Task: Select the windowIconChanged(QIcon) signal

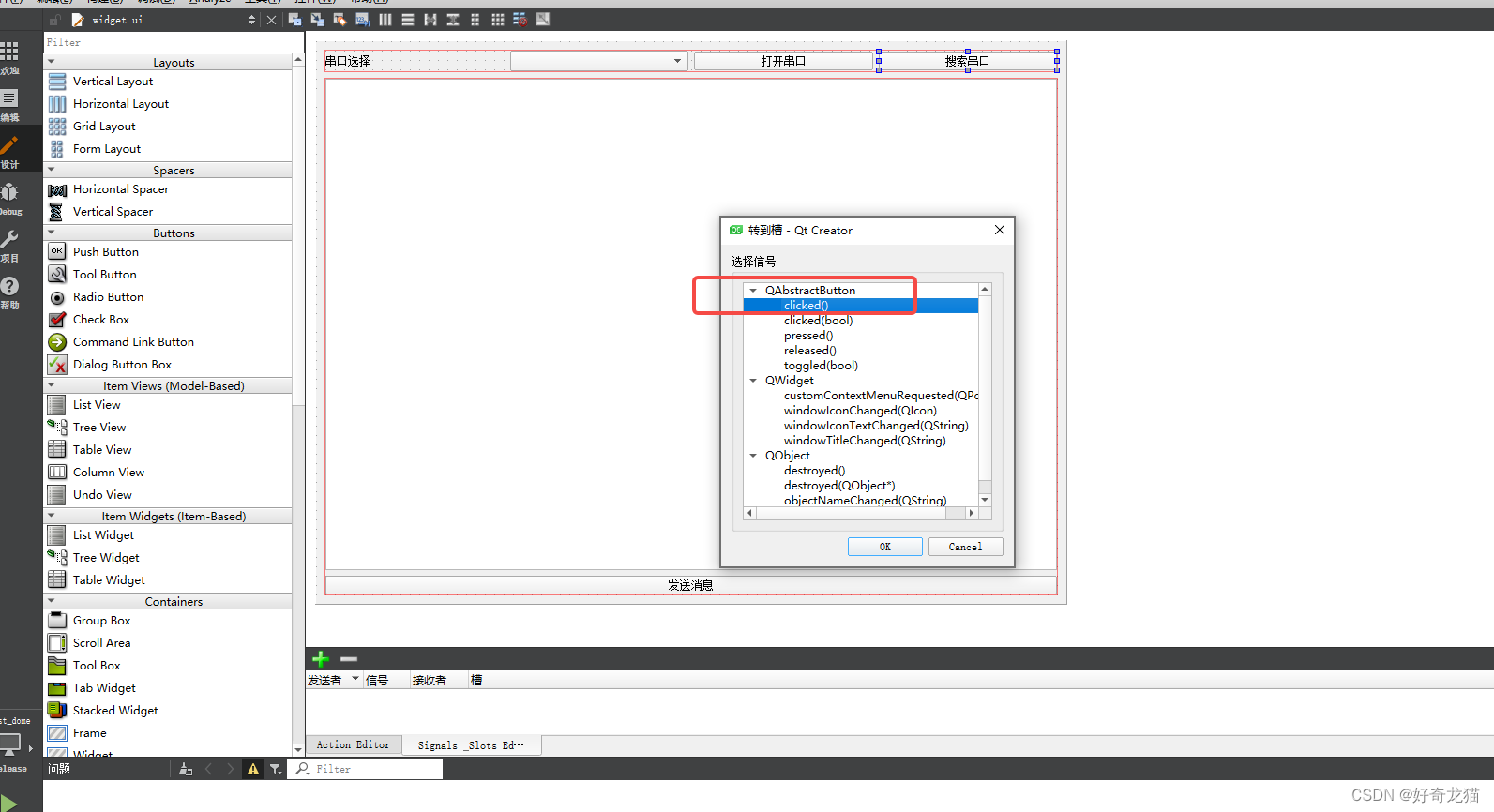Action: pyautogui.click(x=860, y=411)
